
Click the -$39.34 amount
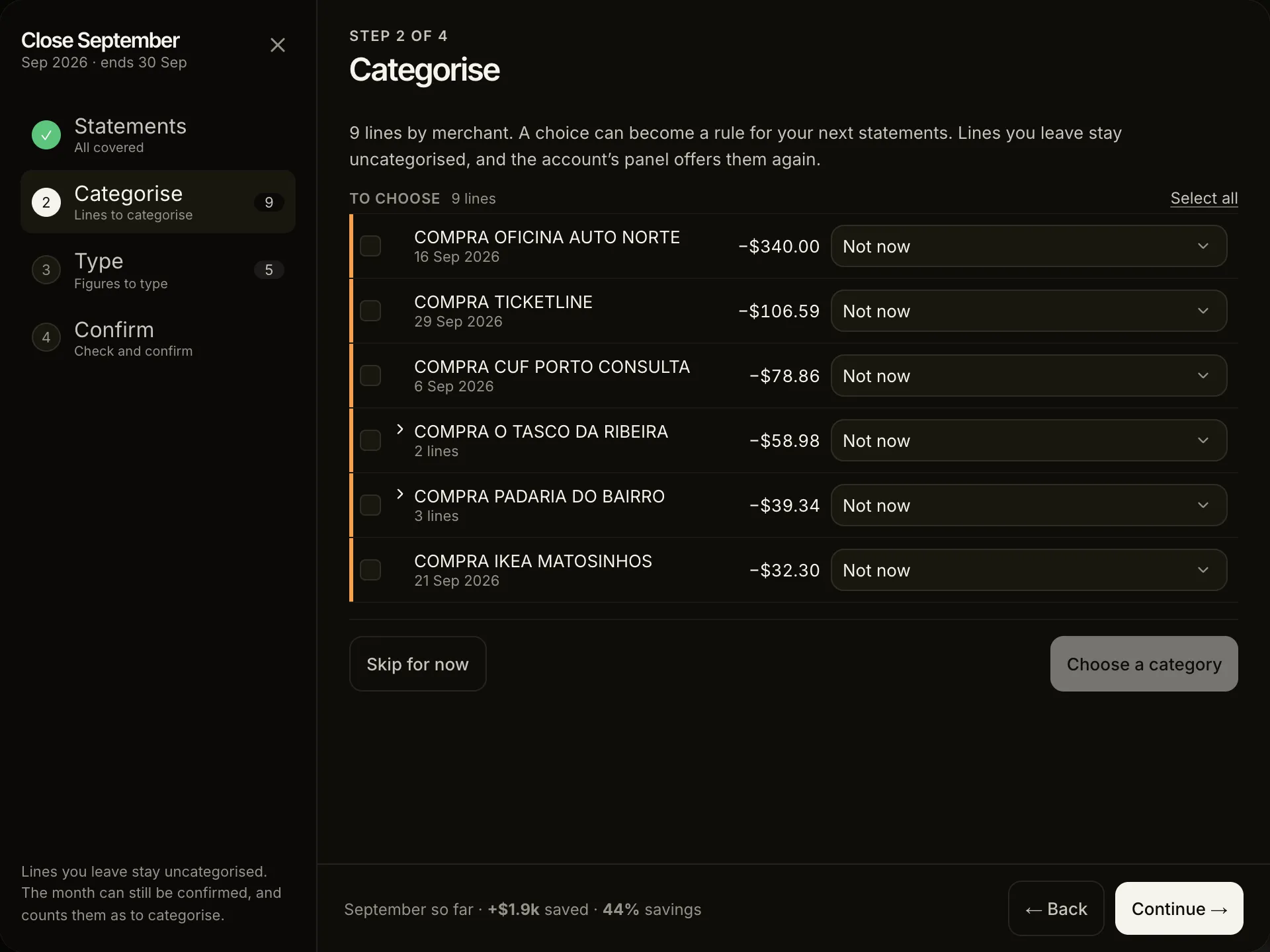(x=784, y=505)
